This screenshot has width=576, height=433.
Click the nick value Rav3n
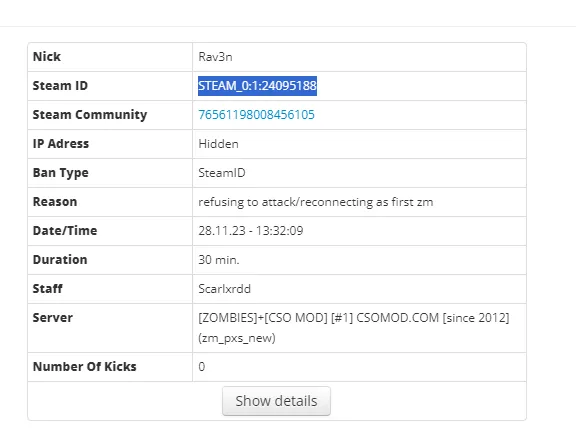(x=215, y=57)
